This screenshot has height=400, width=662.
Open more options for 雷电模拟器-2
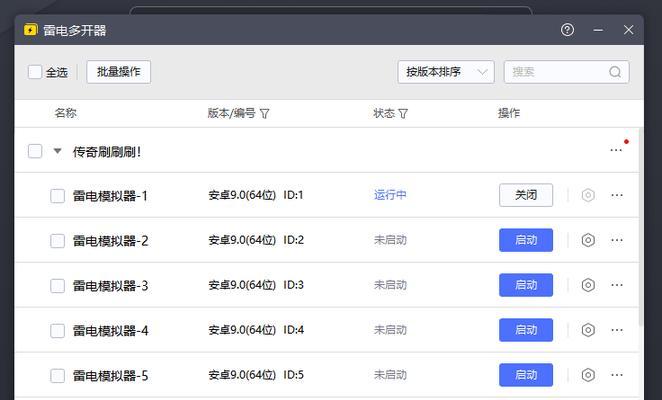point(617,240)
